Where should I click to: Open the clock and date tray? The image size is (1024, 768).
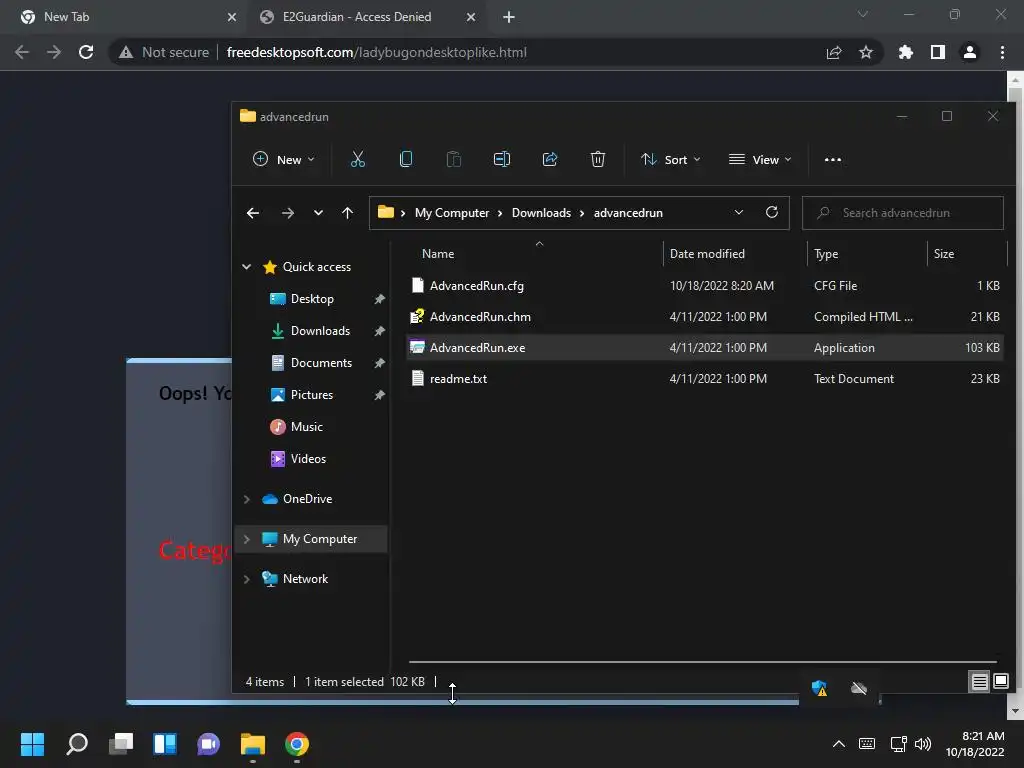click(x=975, y=744)
